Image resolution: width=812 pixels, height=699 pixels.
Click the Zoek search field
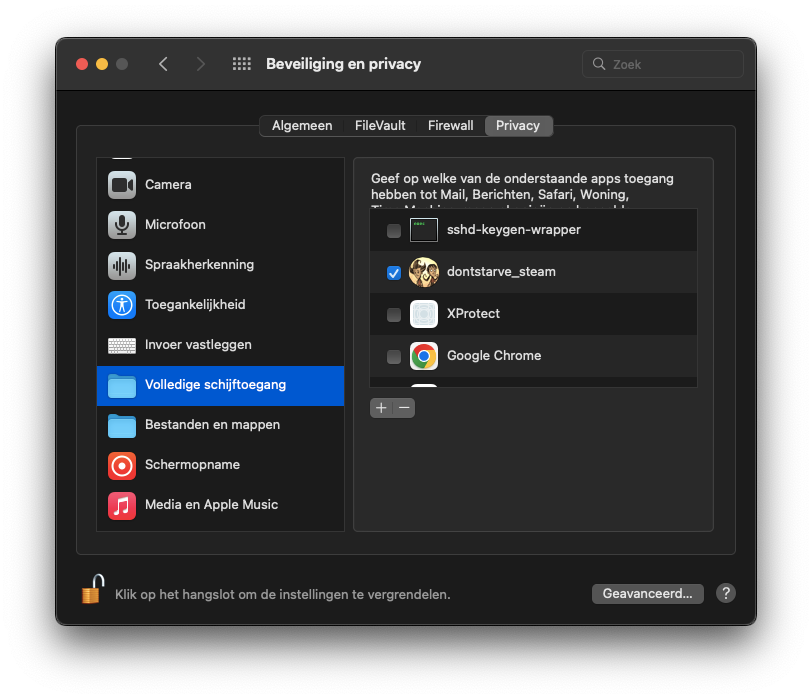[x=663, y=64]
